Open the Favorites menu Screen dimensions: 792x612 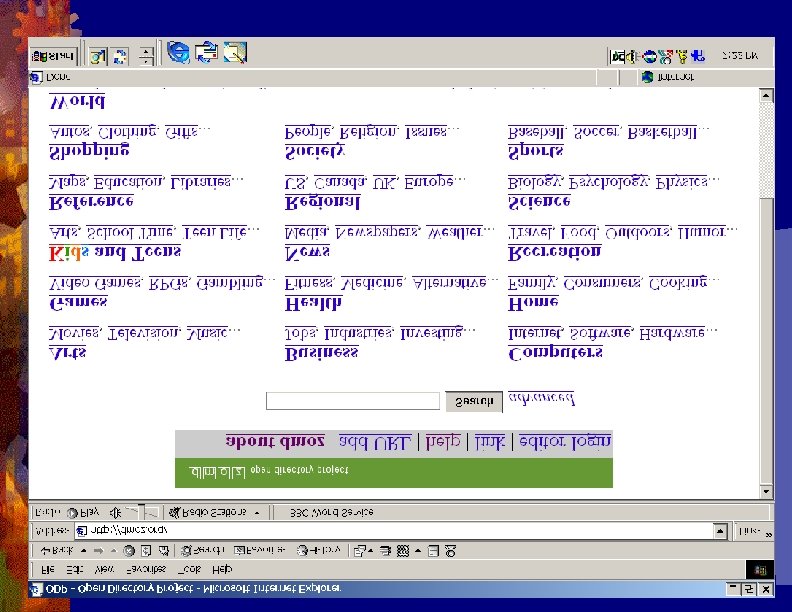tap(146, 569)
